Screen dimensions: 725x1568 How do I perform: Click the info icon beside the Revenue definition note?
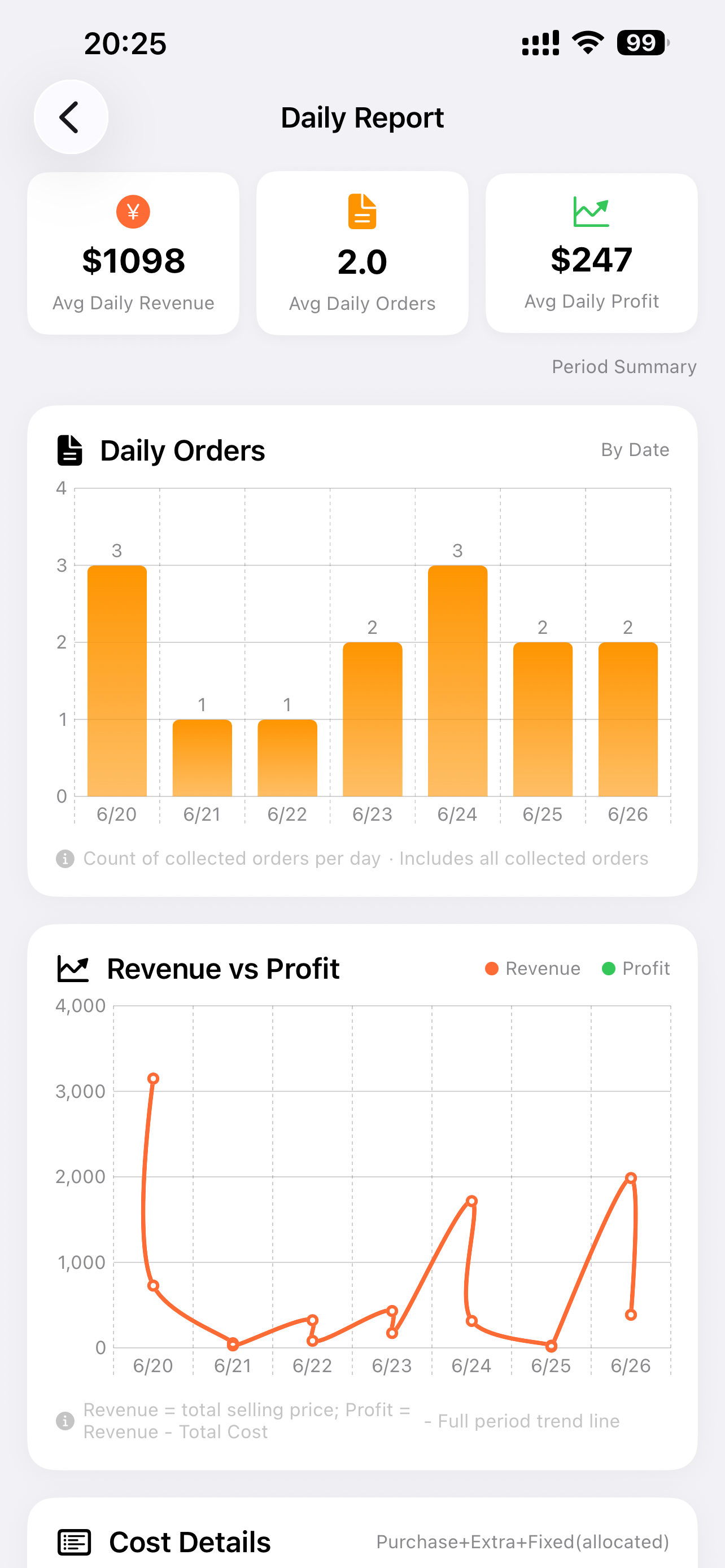(x=65, y=1421)
